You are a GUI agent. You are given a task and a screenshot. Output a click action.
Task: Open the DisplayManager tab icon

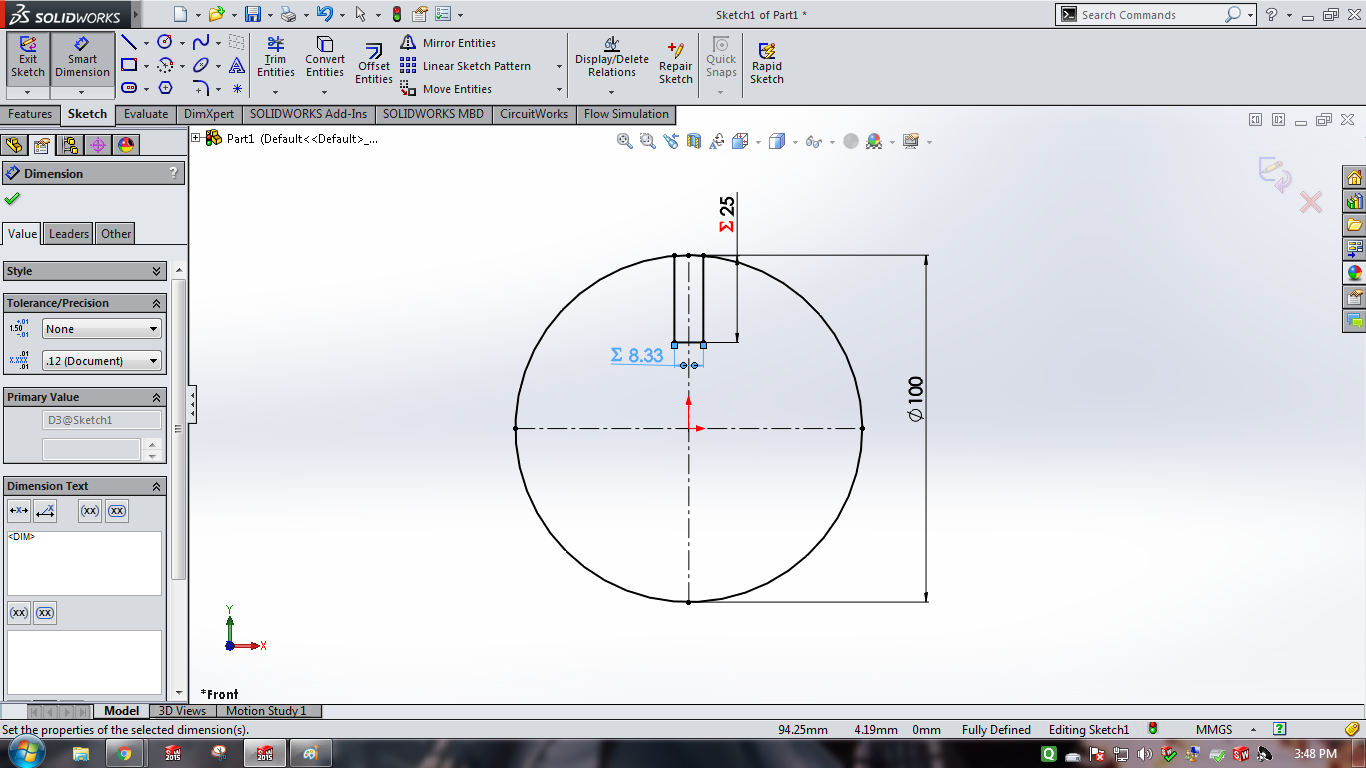(126, 145)
